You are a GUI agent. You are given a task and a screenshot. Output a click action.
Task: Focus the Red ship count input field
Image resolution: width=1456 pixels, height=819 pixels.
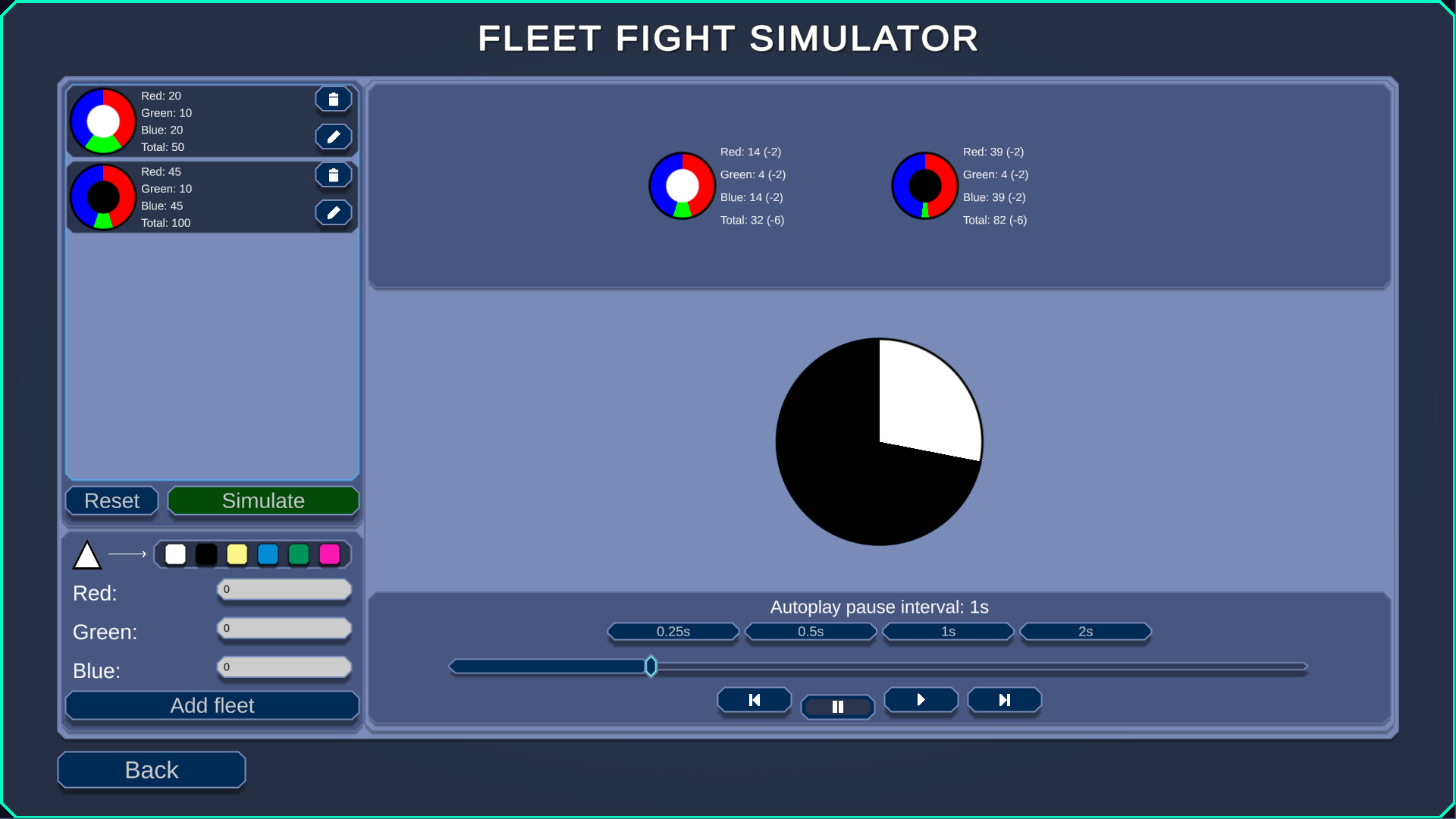click(284, 589)
